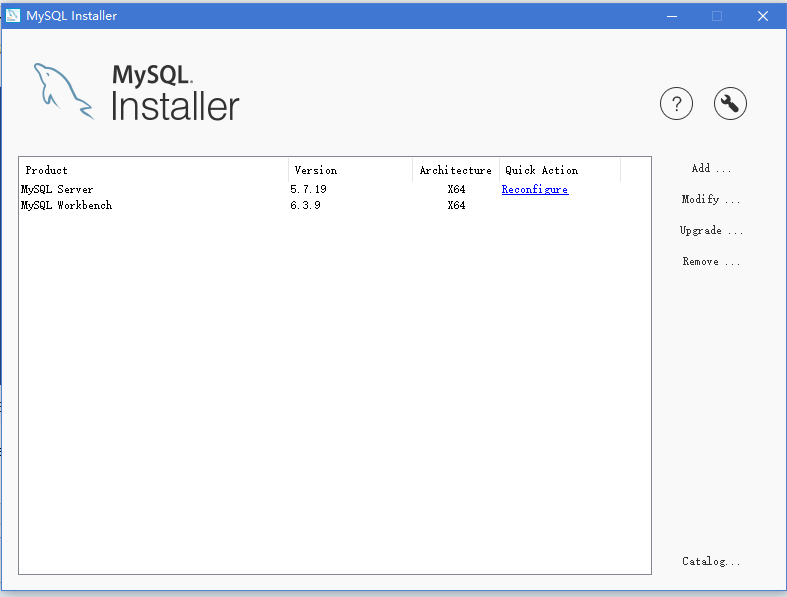Screen dimensions: 787x597
Task: Sort by the Version column header
Action: pyautogui.click(x=350, y=170)
